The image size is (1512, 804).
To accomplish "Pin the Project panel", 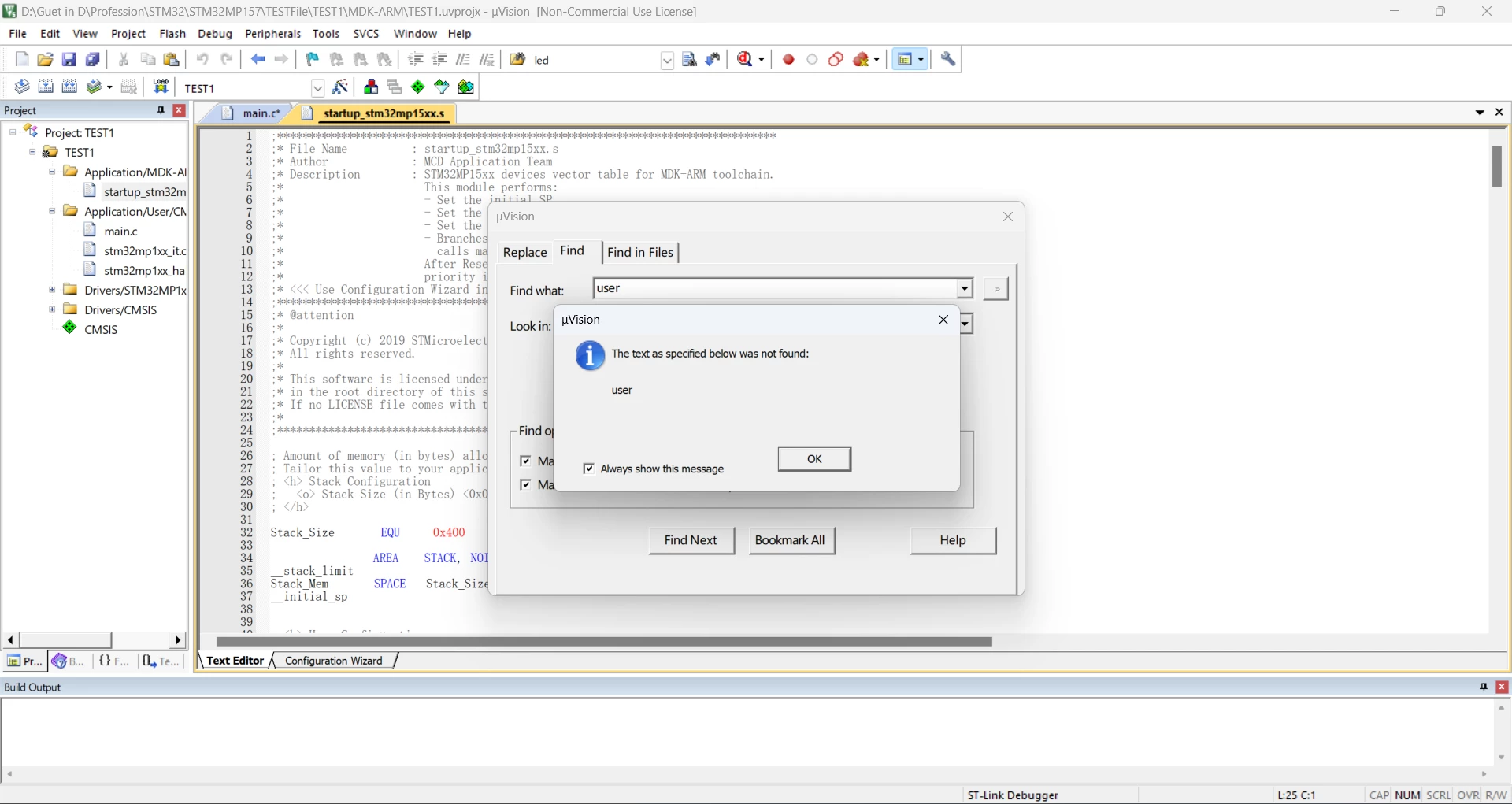I will coord(161,110).
